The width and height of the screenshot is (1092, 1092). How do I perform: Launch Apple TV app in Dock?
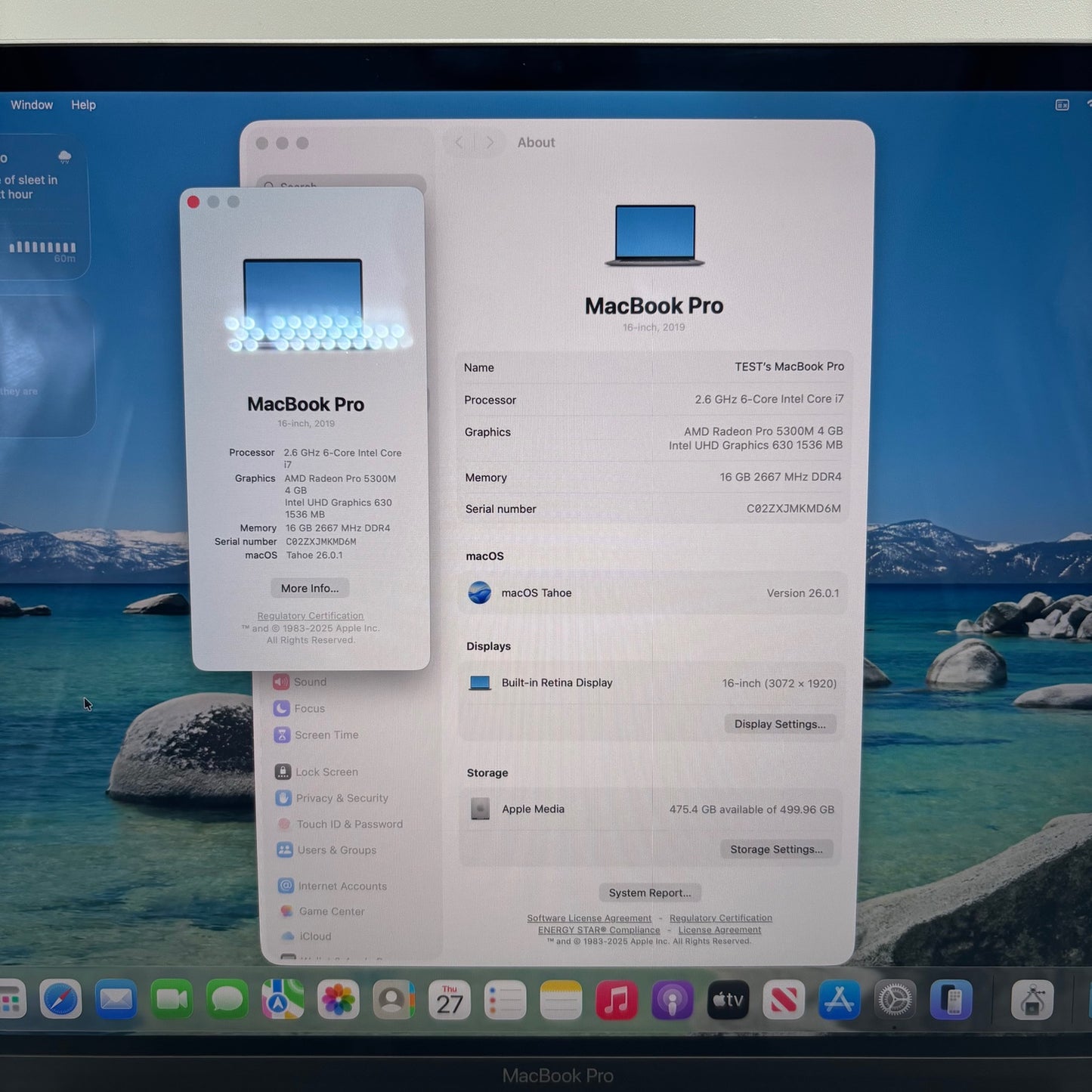728,1001
